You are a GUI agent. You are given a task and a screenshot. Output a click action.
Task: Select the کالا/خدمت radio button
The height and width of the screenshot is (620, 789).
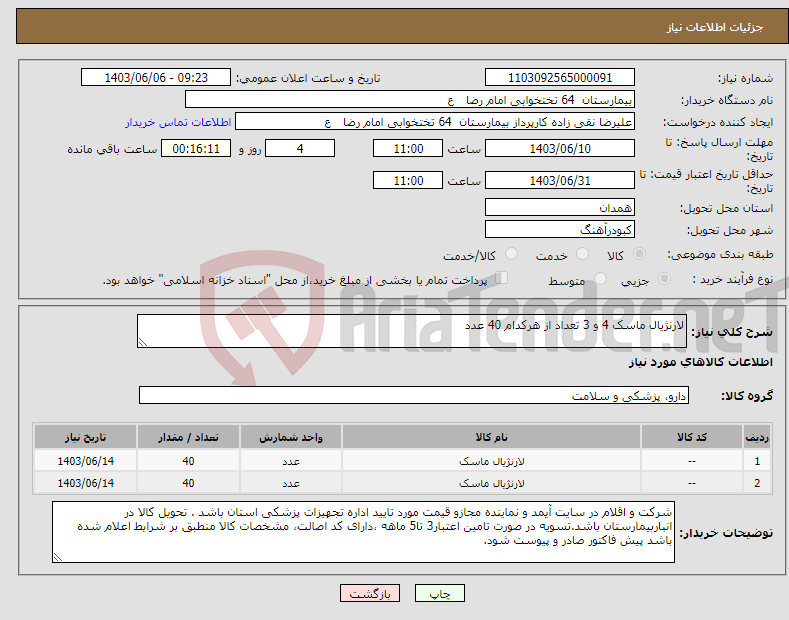(x=511, y=254)
